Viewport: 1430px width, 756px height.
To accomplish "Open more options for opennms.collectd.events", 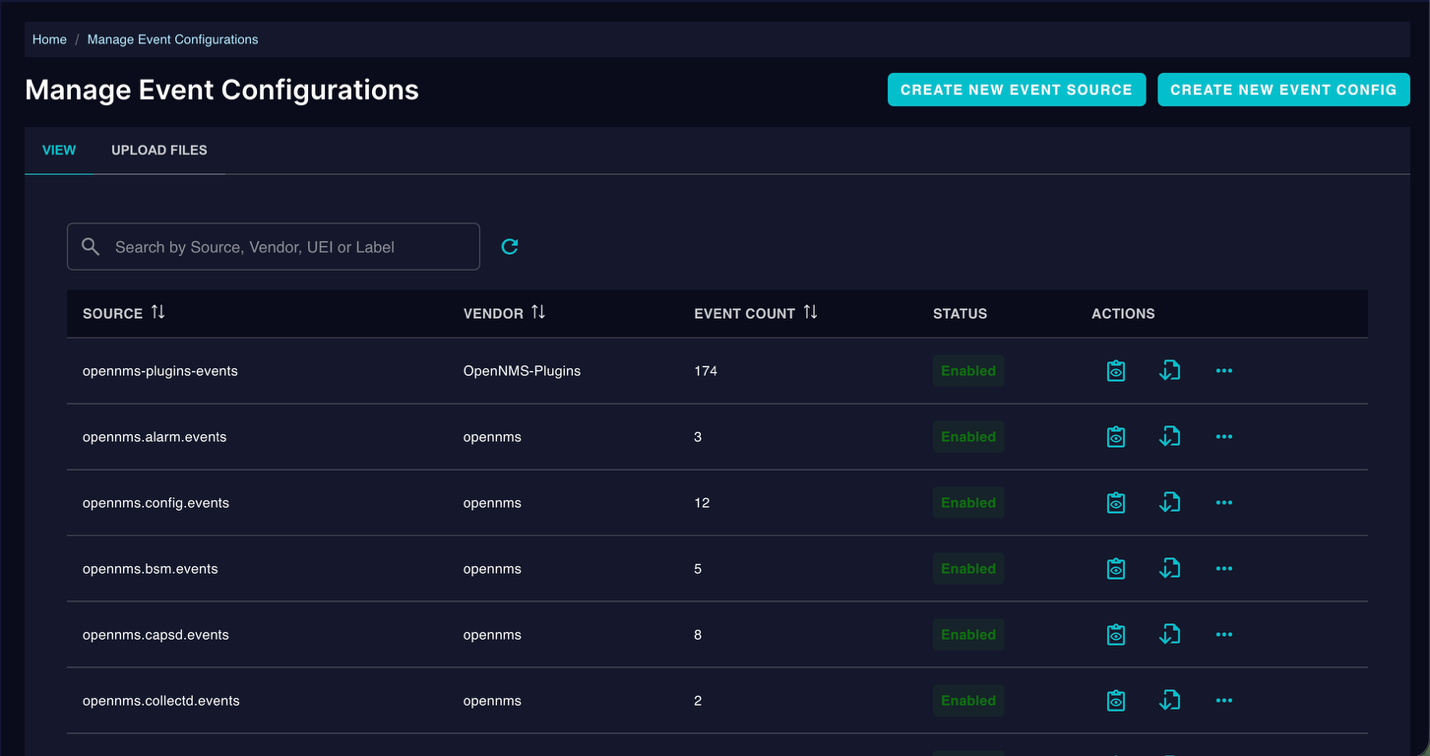I will click(1224, 701).
